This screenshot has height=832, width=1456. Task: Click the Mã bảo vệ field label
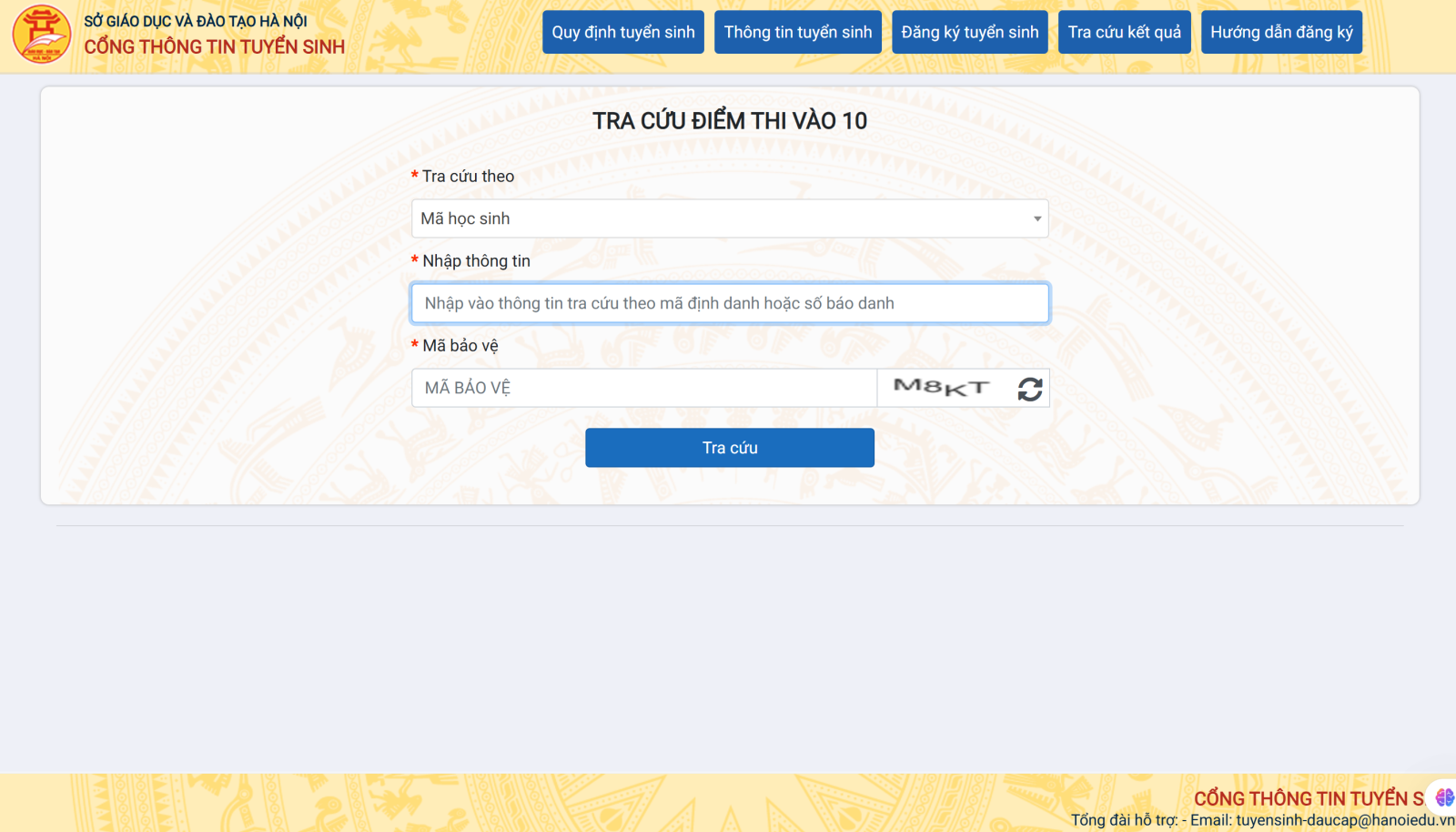pyautogui.click(x=460, y=346)
